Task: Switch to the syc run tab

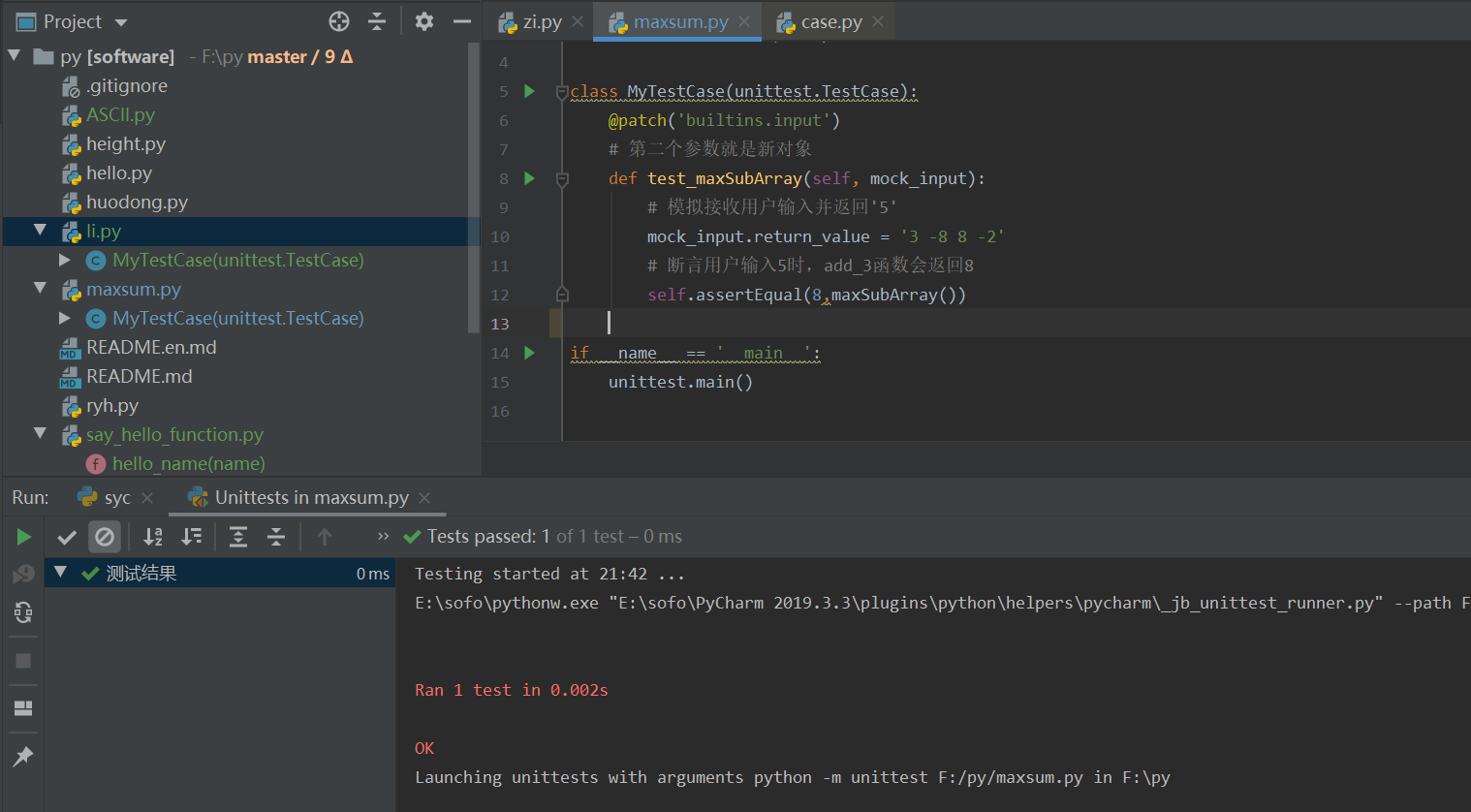Action: pyautogui.click(x=116, y=498)
